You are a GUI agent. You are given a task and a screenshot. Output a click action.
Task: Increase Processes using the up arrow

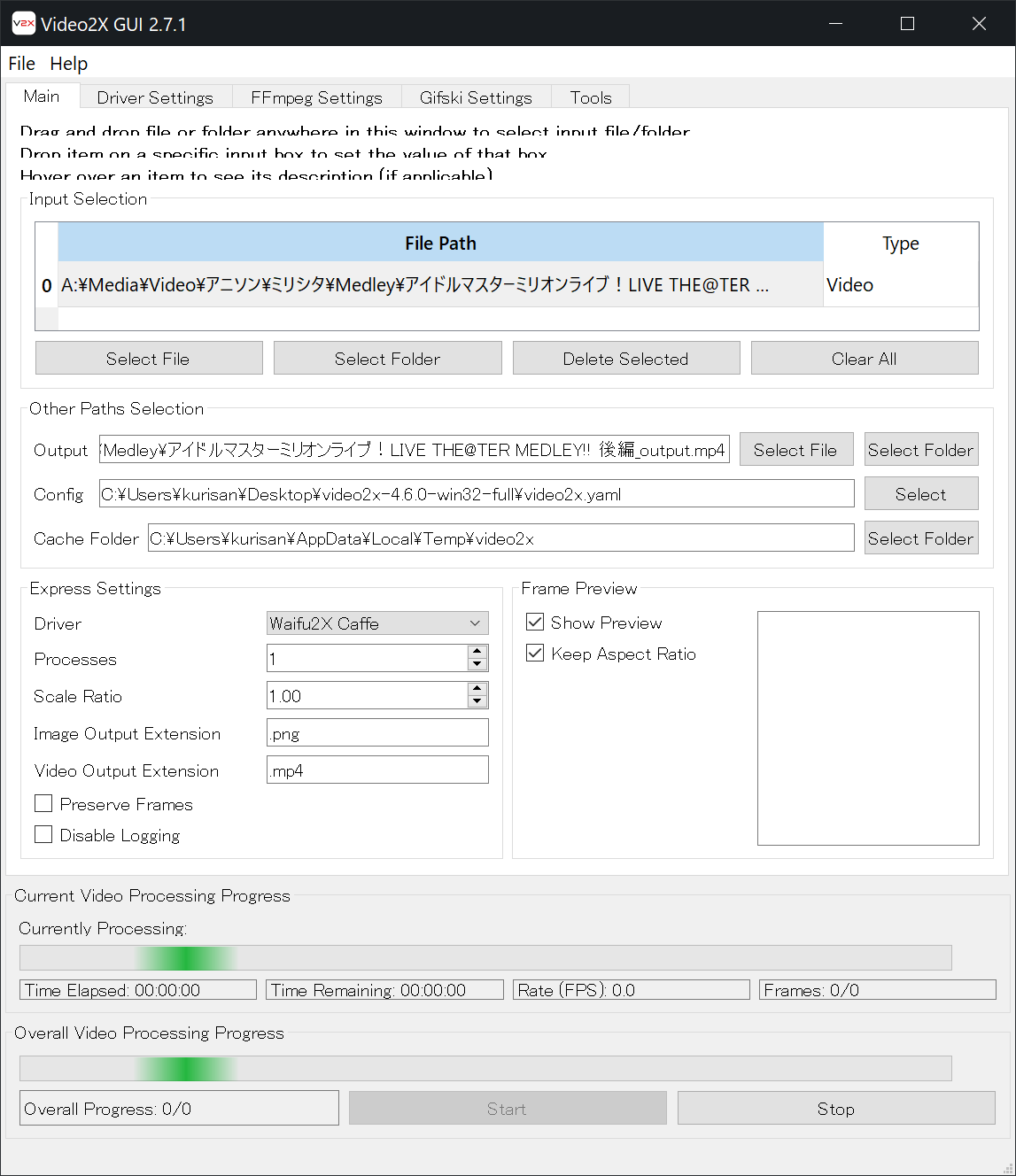(x=477, y=653)
